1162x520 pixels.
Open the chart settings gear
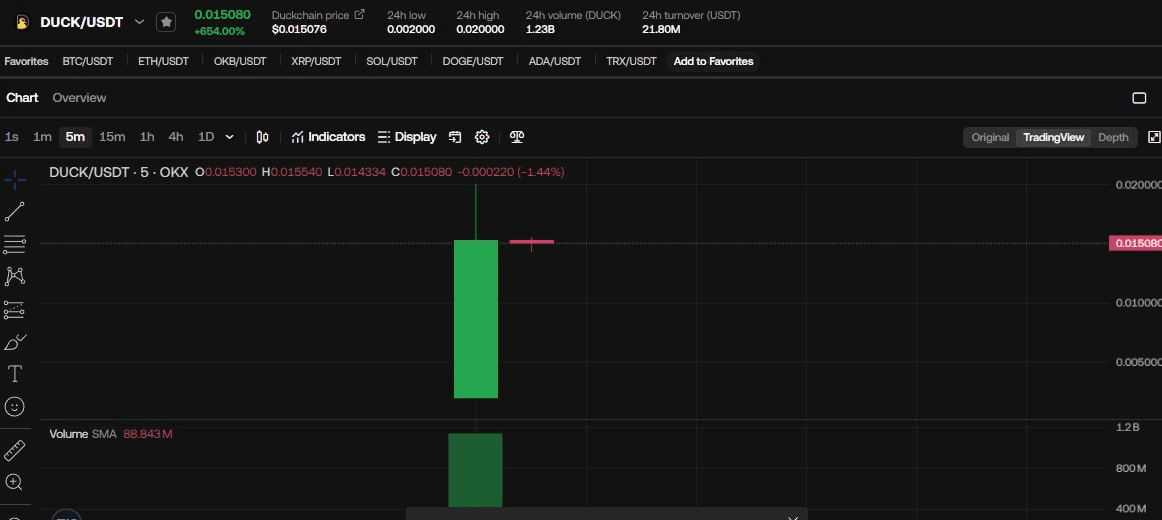tap(482, 137)
